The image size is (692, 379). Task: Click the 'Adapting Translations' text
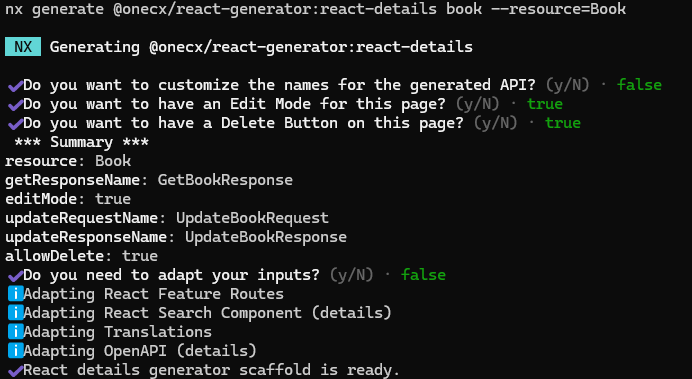pyautogui.click(x=117, y=332)
